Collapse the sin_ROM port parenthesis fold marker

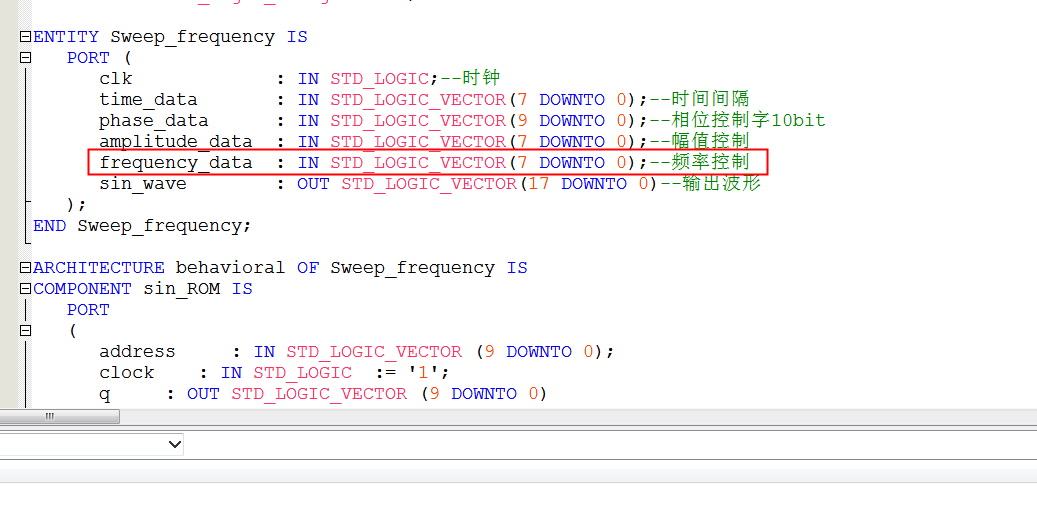pyautogui.click(x=25, y=331)
